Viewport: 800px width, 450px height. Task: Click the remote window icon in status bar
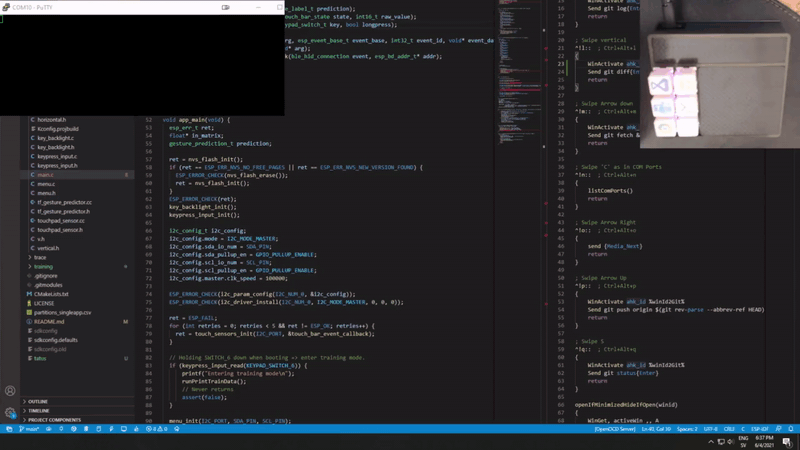pyautogui.click(x=8, y=429)
